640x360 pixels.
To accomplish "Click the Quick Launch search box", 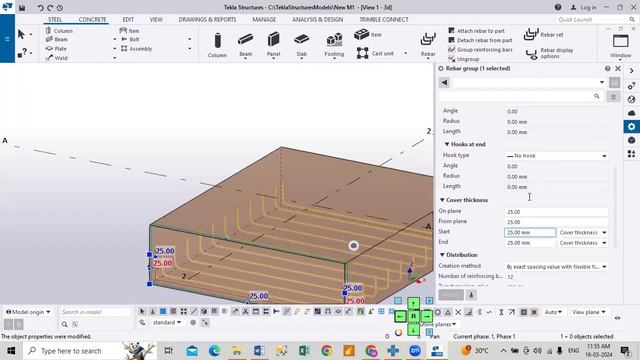I will point(595,20).
